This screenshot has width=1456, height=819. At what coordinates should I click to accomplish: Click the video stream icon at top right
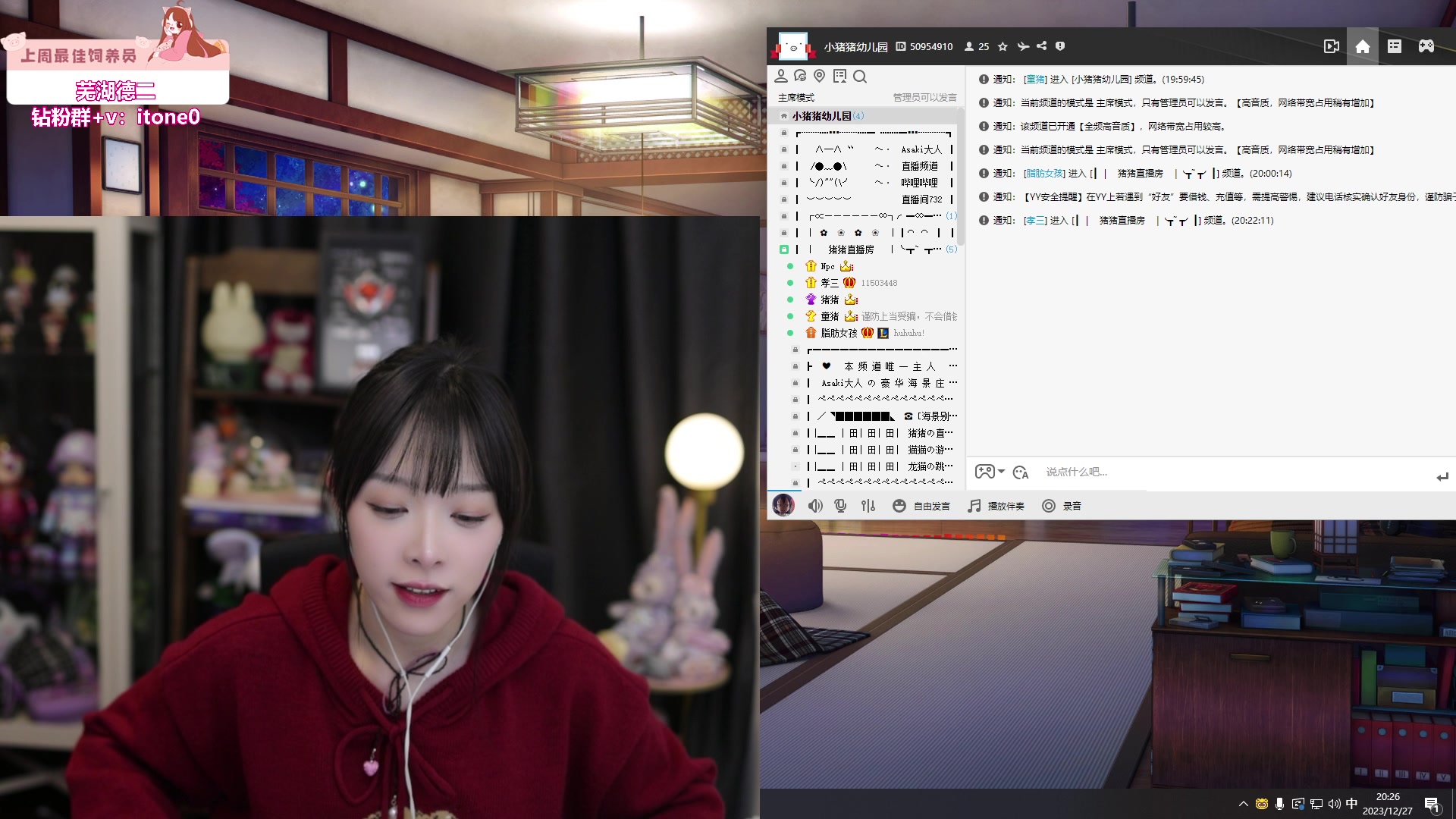pyautogui.click(x=1332, y=46)
